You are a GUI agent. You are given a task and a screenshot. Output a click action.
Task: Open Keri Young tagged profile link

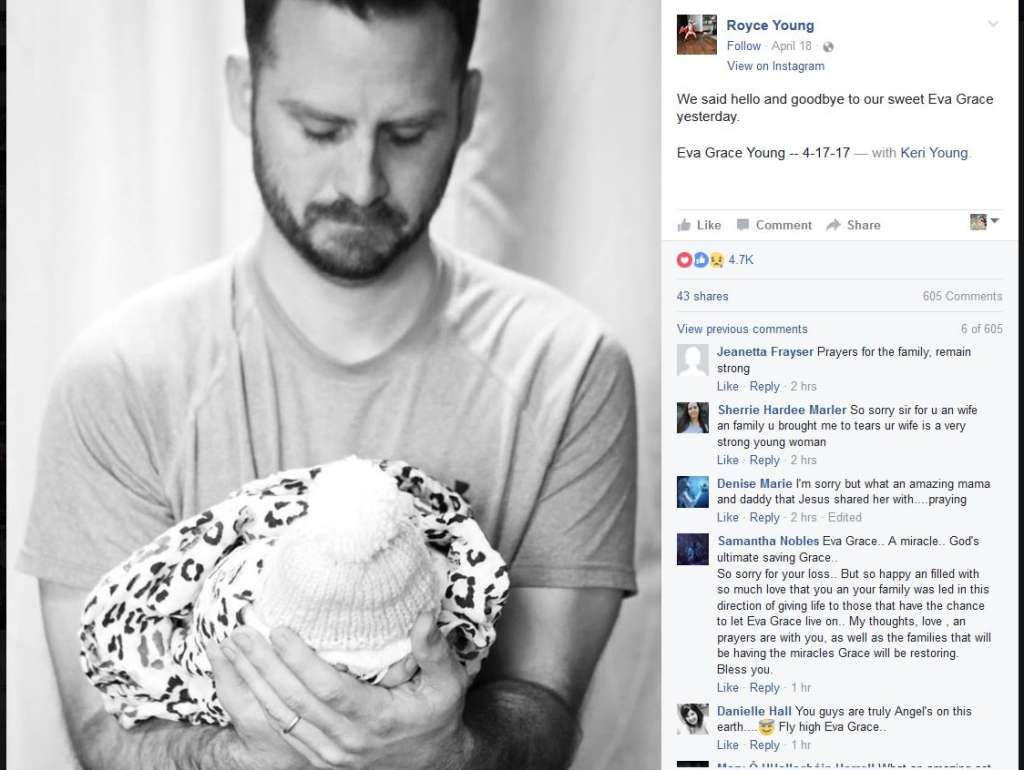(934, 153)
